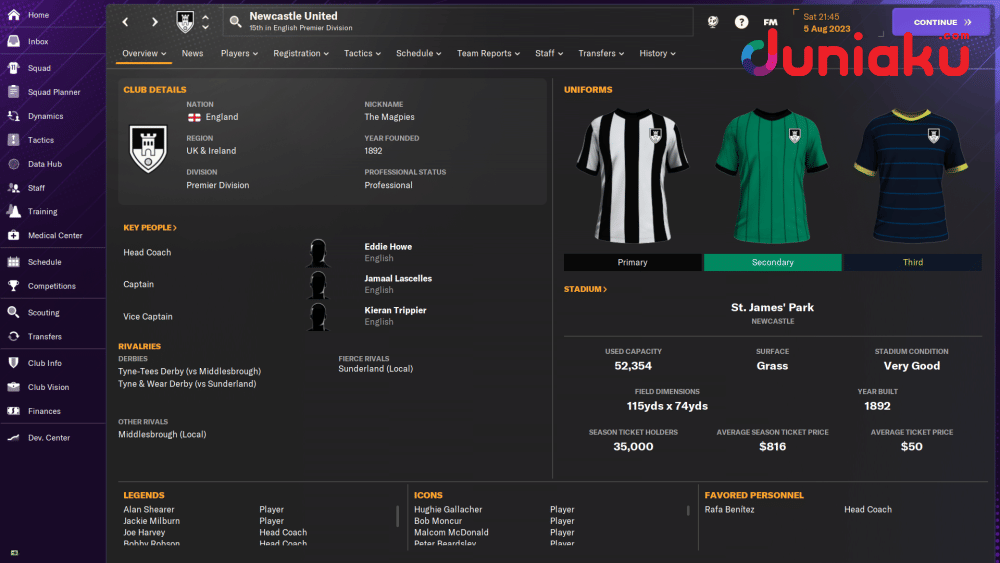Open the Dev. Center icon

[13, 437]
